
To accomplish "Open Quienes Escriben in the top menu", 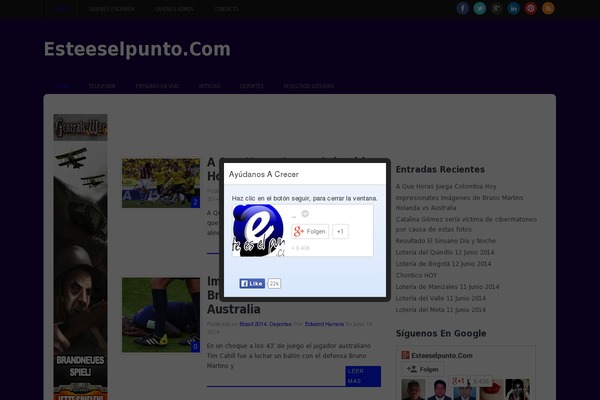I will [x=111, y=9].
